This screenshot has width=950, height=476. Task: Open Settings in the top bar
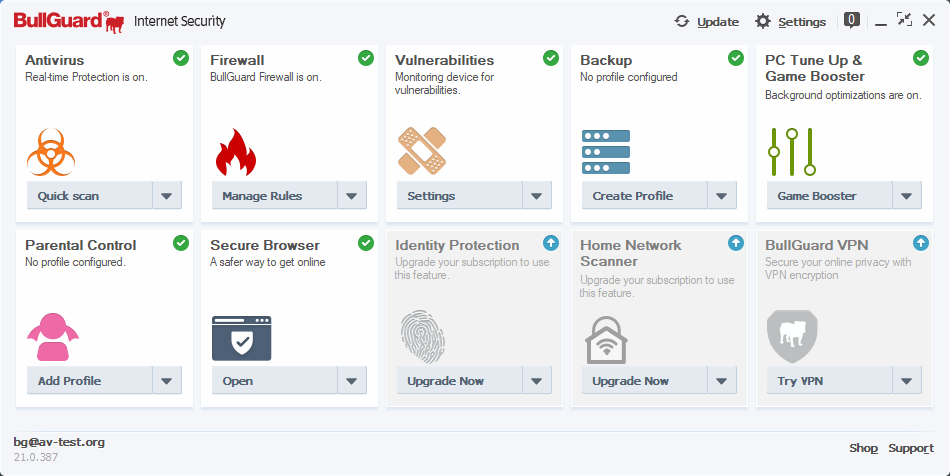coord(790,21)
